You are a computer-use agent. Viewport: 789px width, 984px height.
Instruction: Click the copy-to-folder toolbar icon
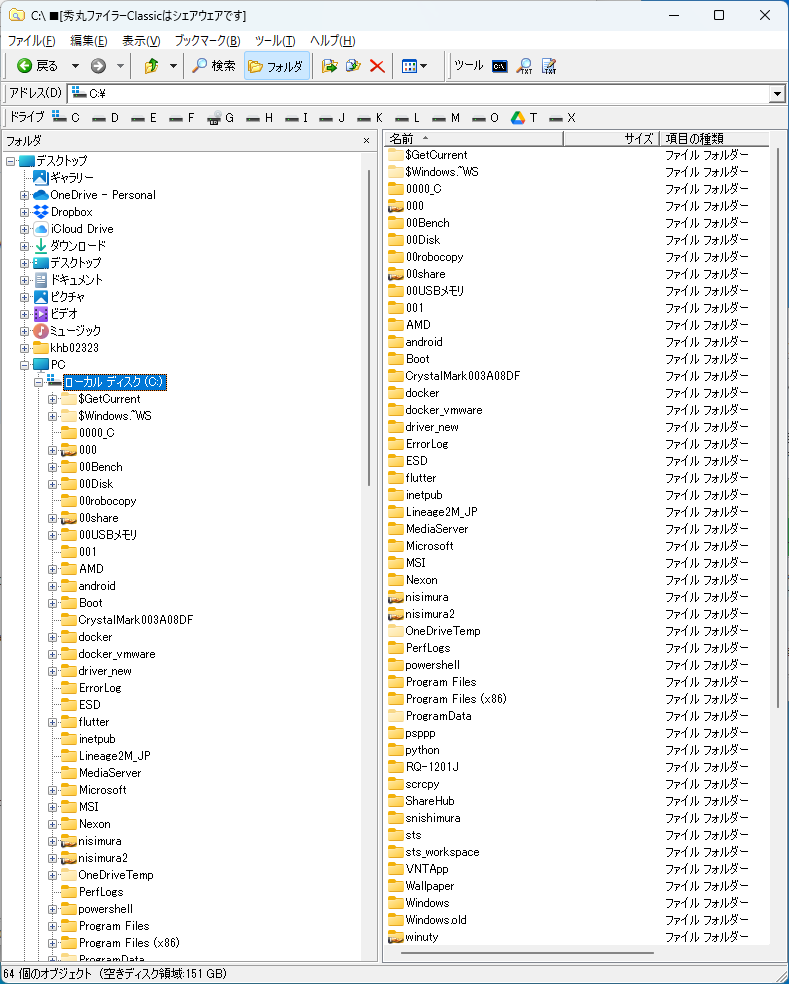[x=353, y=66]
